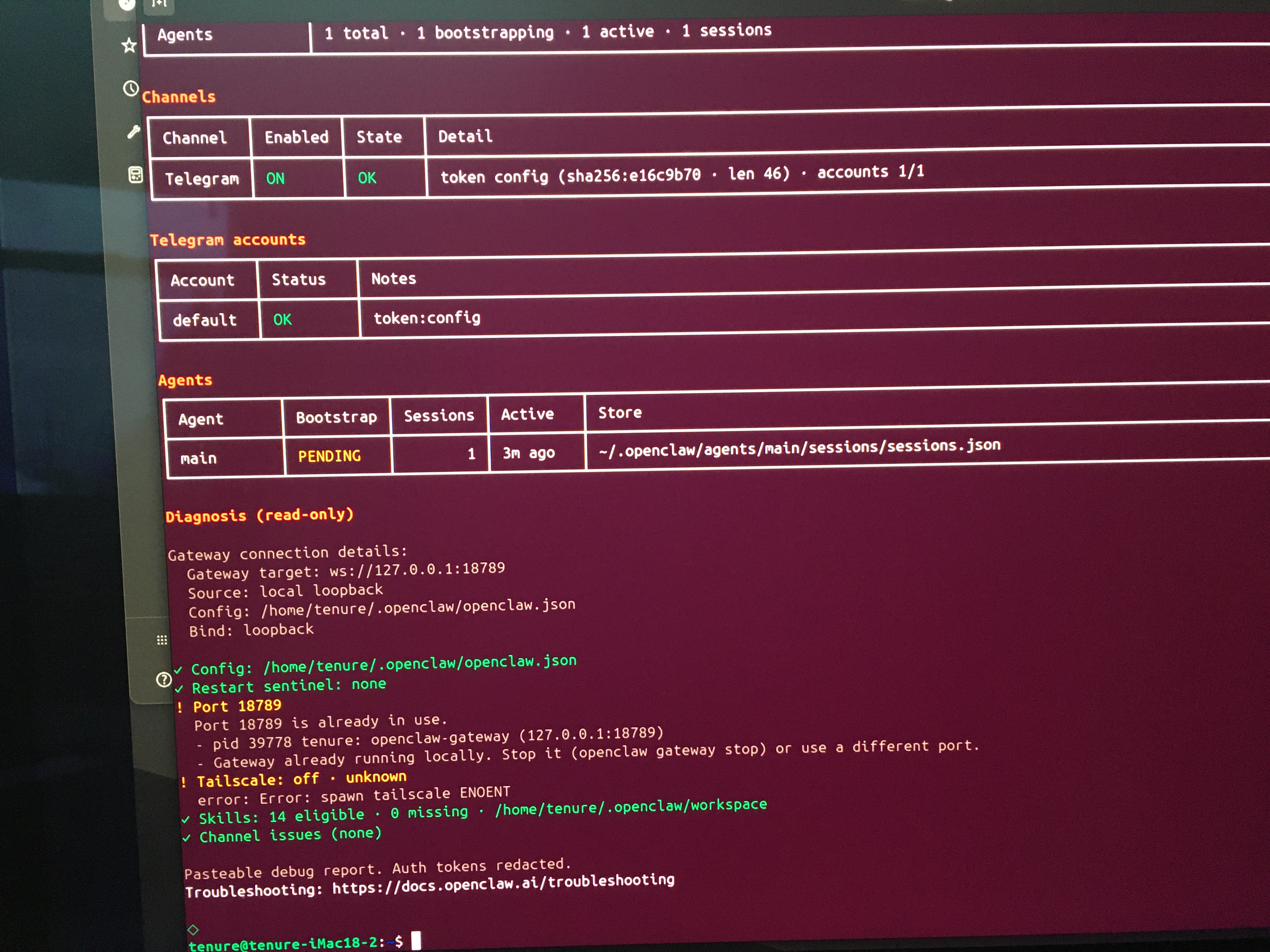The width and height of the screenshot is (1270, 952).
Task: Click the green "ON" enabled value
Action: pyautogui.click(x=275, y=178)
